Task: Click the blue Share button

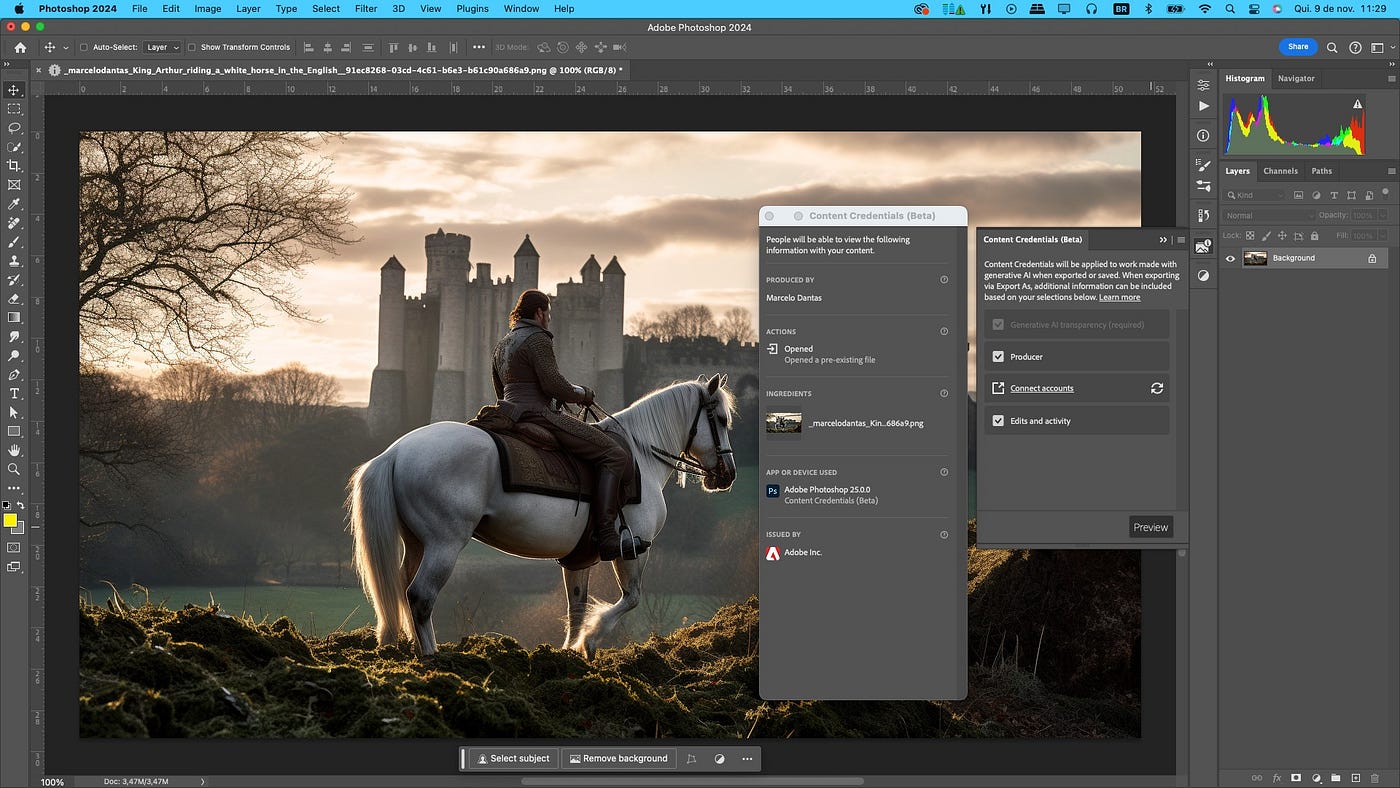Action: pos(1298,47)
